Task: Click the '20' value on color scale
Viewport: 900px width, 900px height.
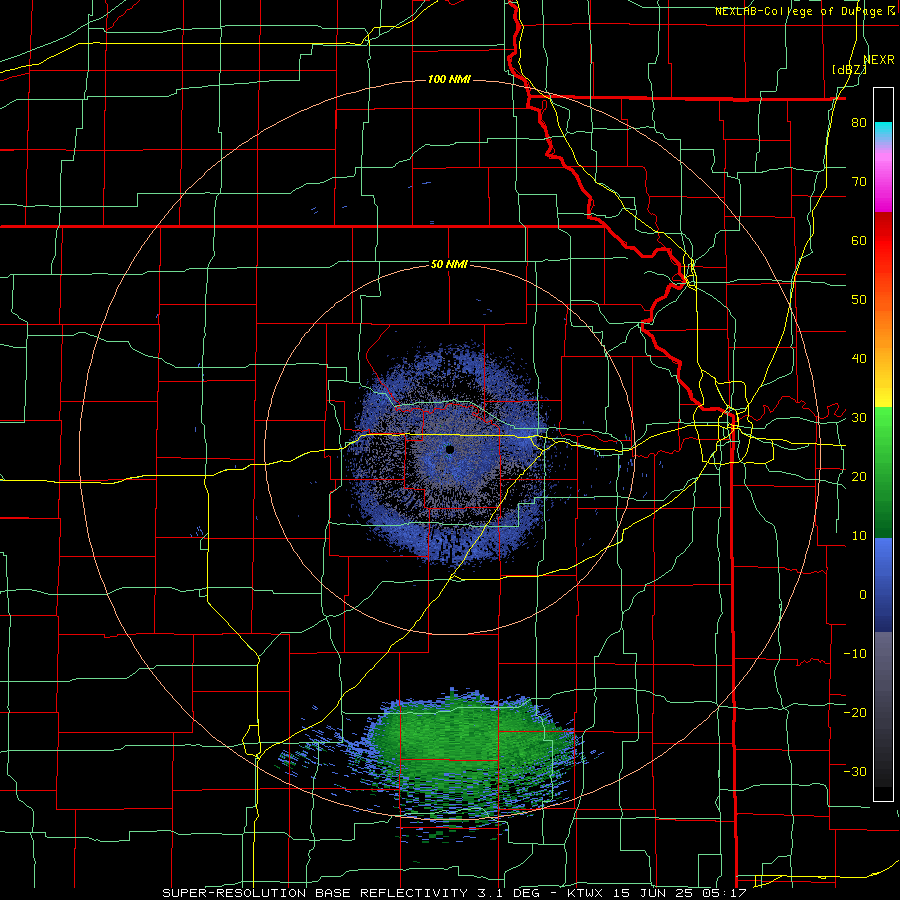Action: (859, 476)
